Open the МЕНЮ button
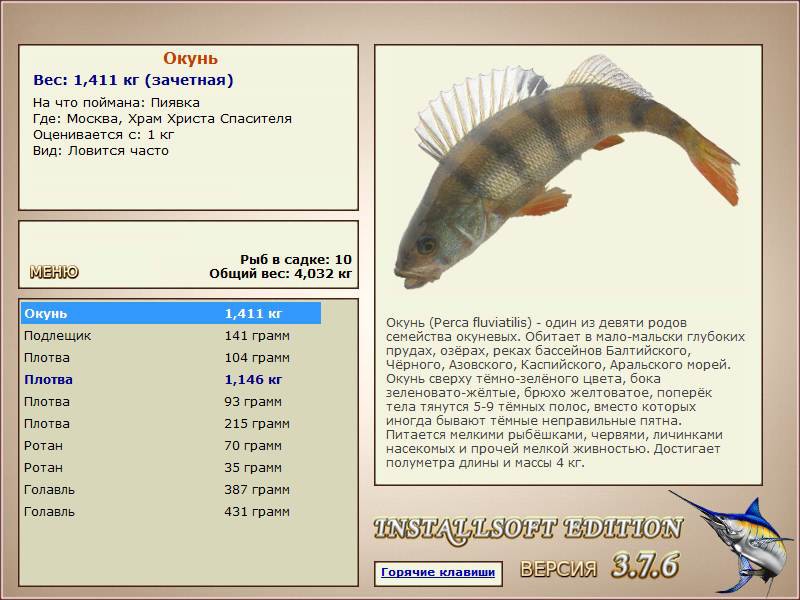The width and height of the screenshot is (800, 600). coord(54,272)
